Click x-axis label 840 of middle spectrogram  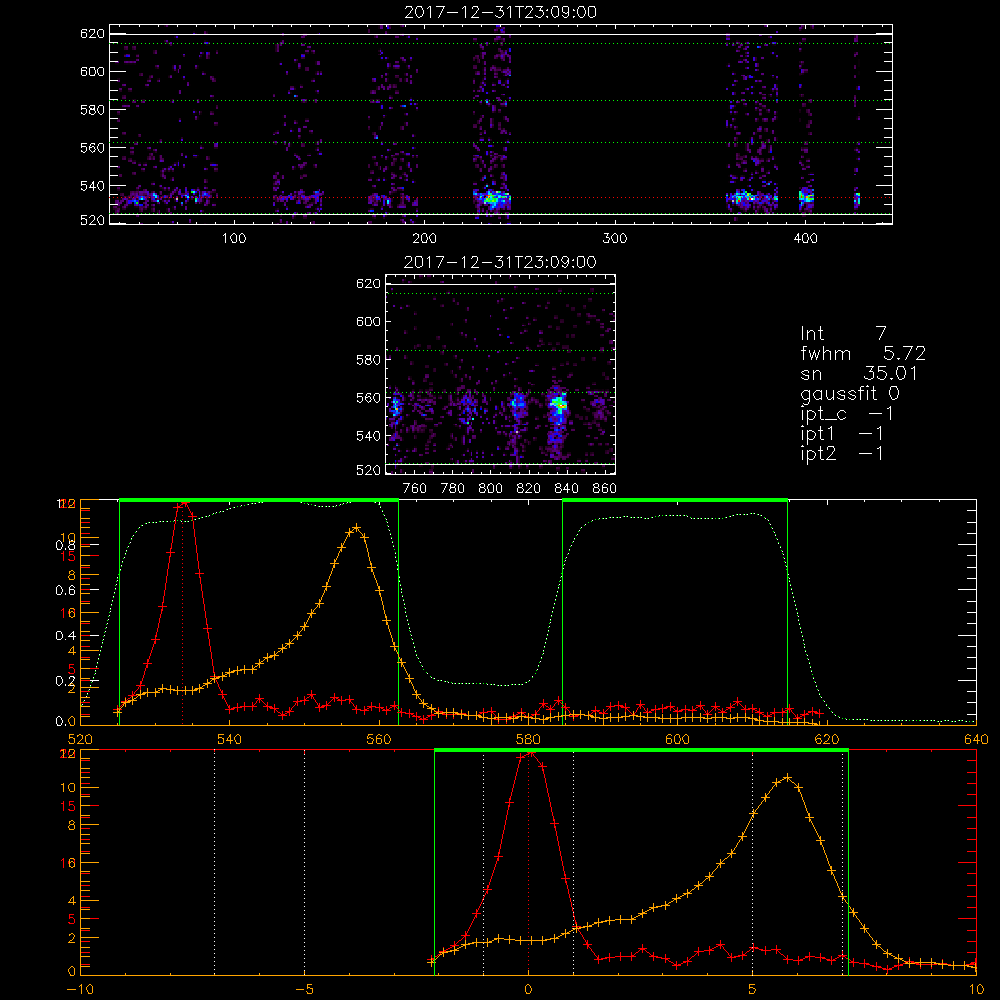pos(566,489)
